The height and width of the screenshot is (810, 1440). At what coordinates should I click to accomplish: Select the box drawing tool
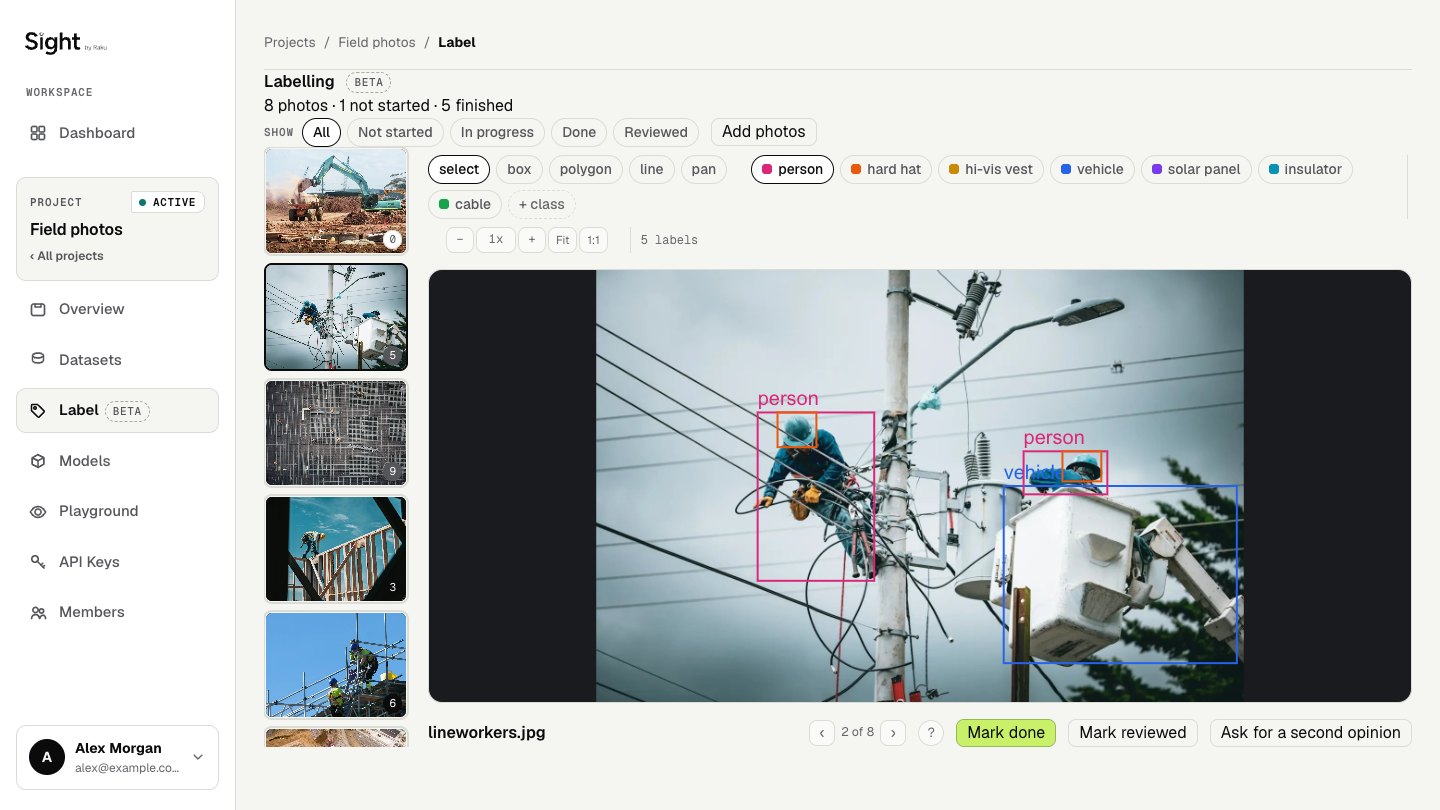519,169
